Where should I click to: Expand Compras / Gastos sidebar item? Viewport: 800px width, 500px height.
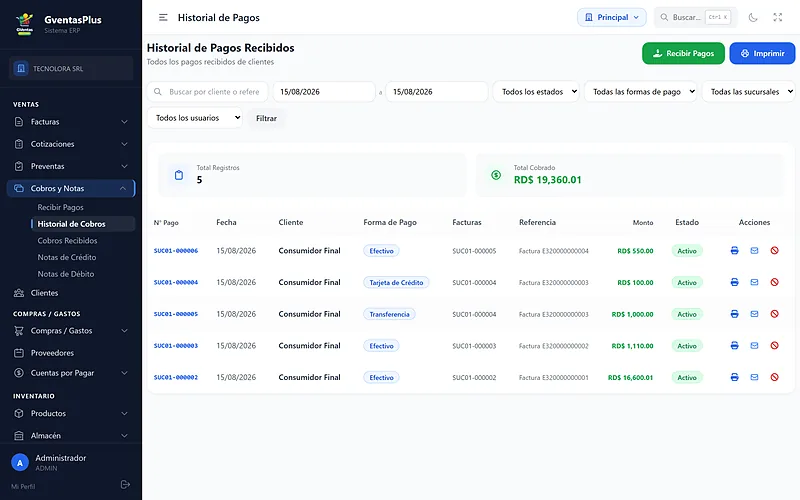point(71,331)
